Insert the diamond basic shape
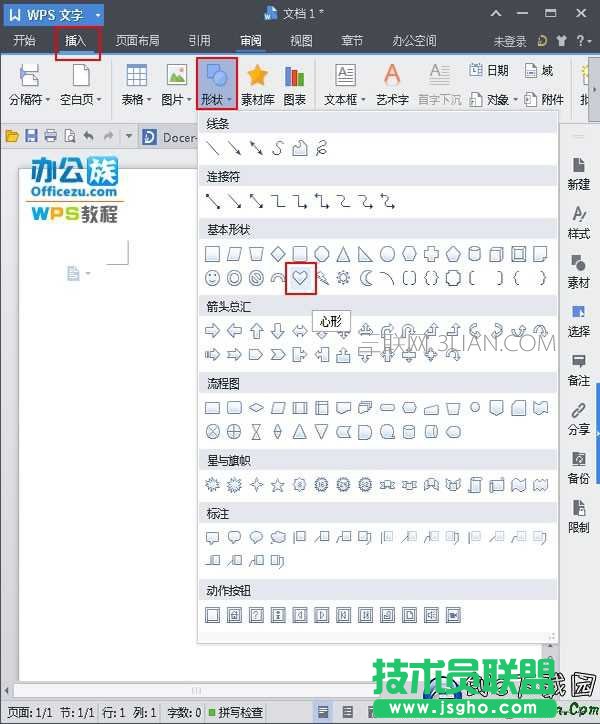The height and width of the screenshot is (724, 600). point(278,254)
